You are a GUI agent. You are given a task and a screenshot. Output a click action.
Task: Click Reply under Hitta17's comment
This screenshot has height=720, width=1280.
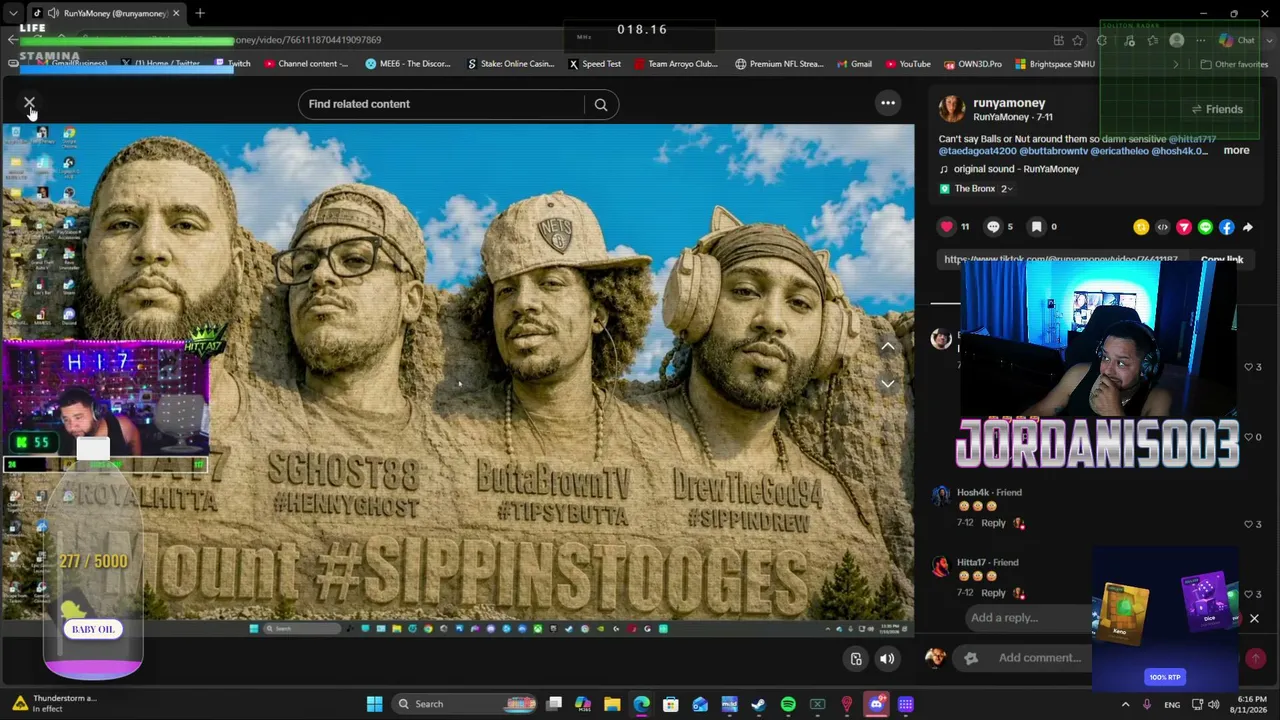[993, 593]
